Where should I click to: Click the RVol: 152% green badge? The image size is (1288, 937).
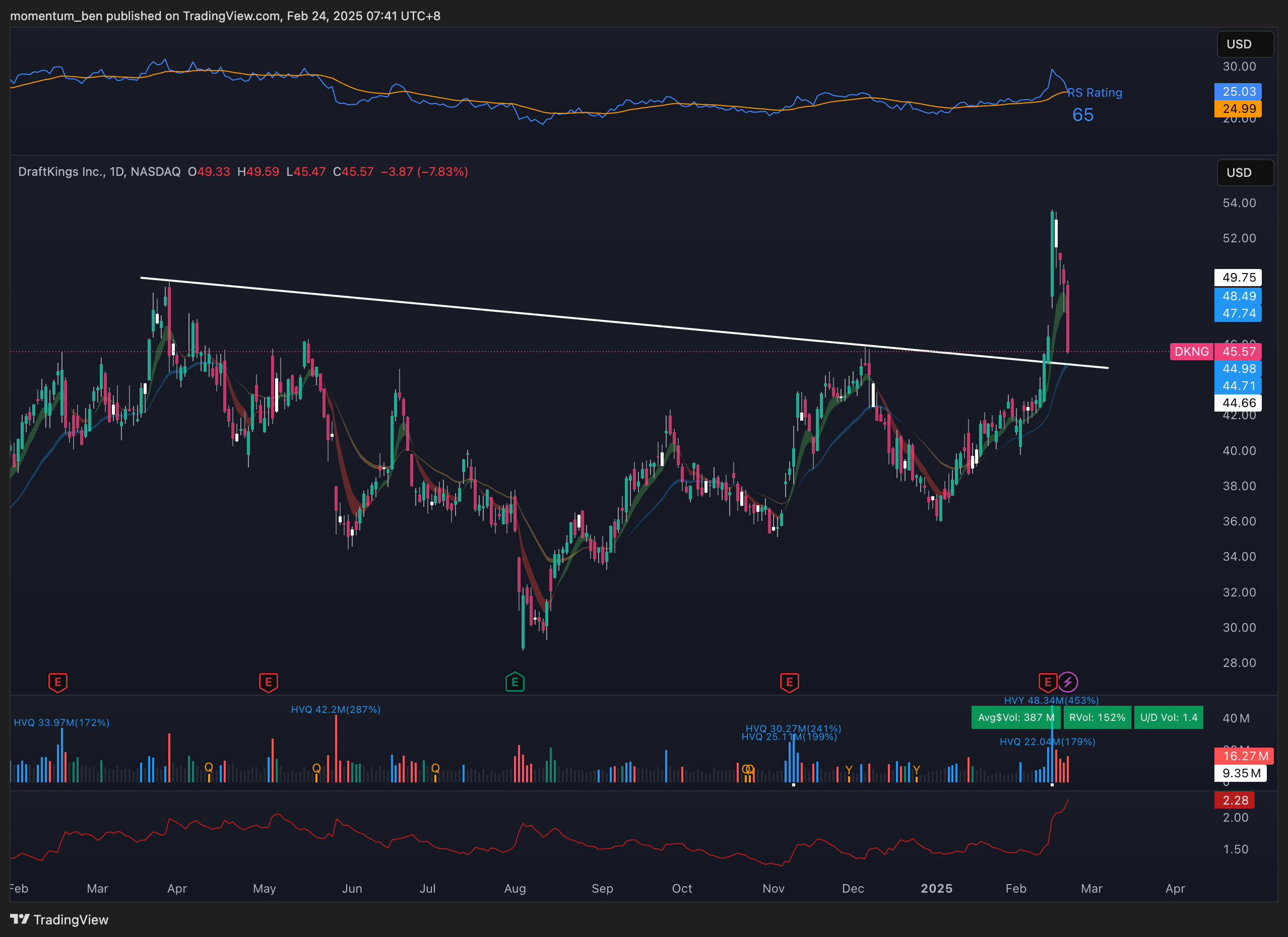click(x=1097, y=717)
